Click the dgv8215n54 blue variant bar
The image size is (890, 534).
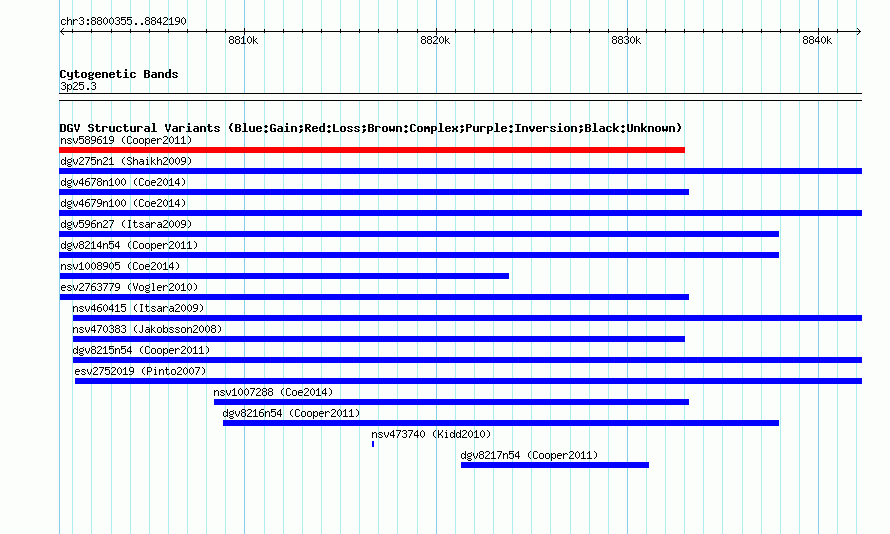pos(467,360)
